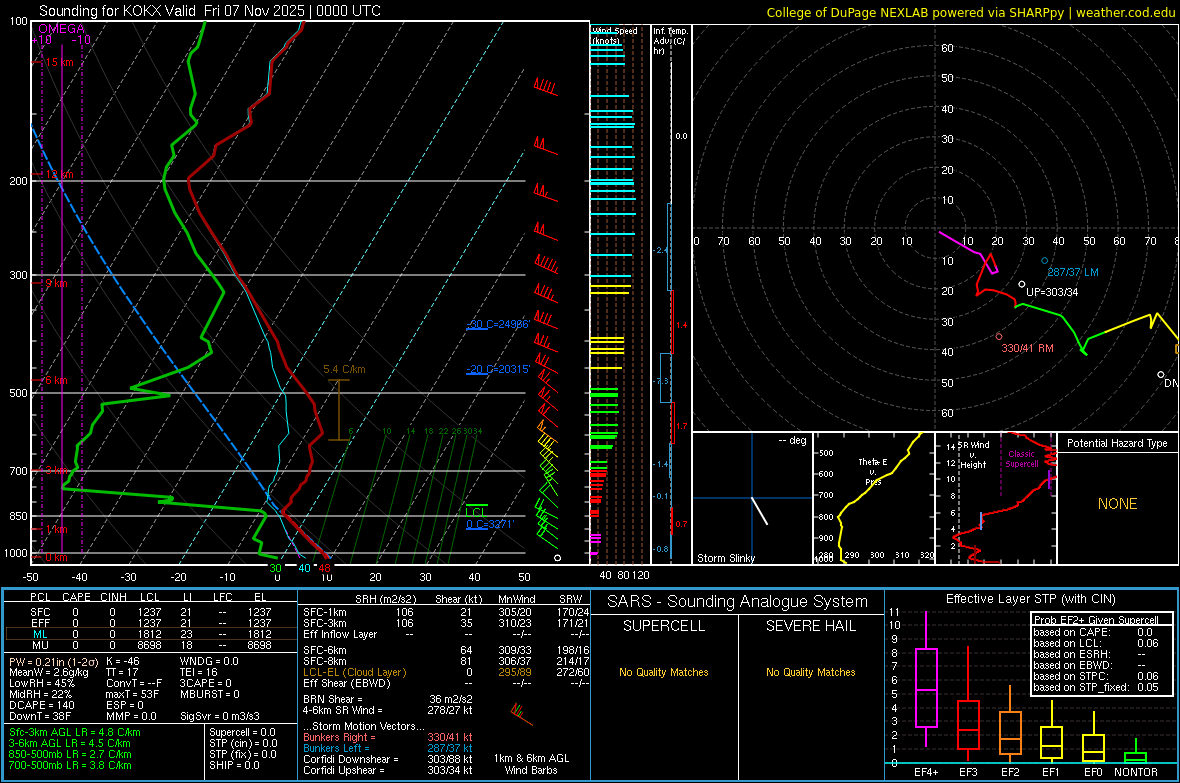Click the Eff Inflow Layer row label

(340, 634)
